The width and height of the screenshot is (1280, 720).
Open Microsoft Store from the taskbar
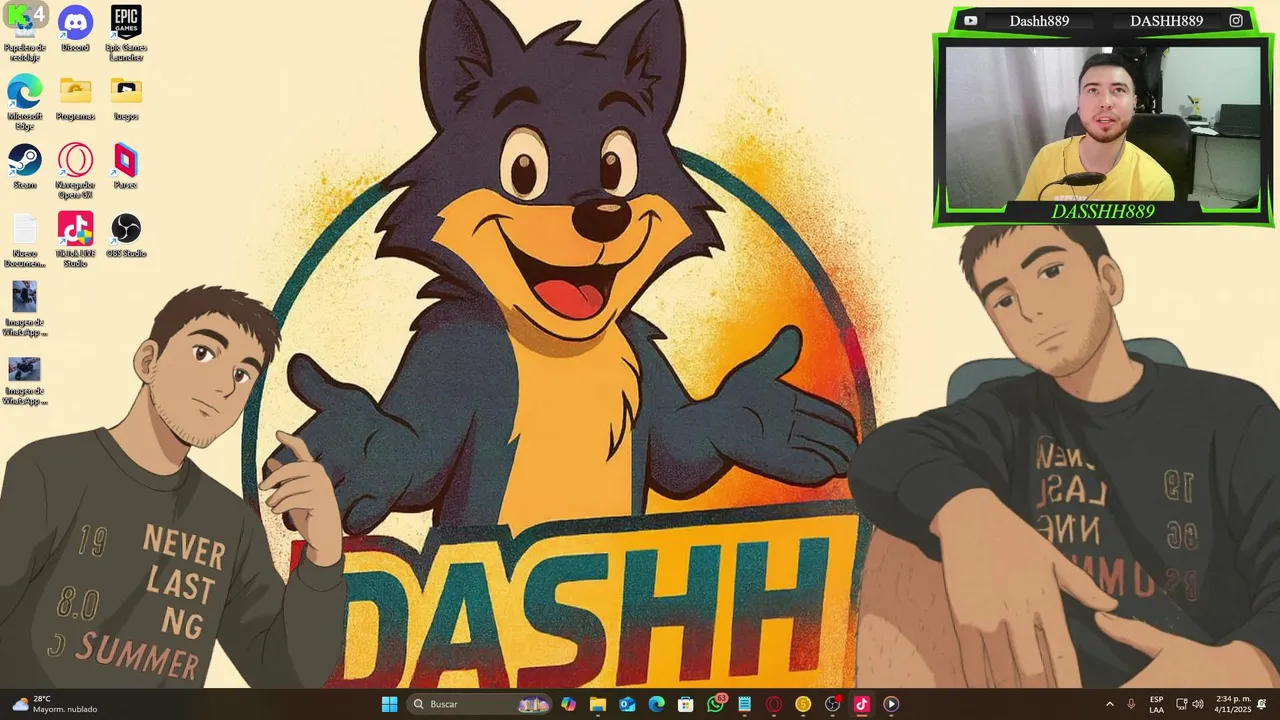(685, 704)
